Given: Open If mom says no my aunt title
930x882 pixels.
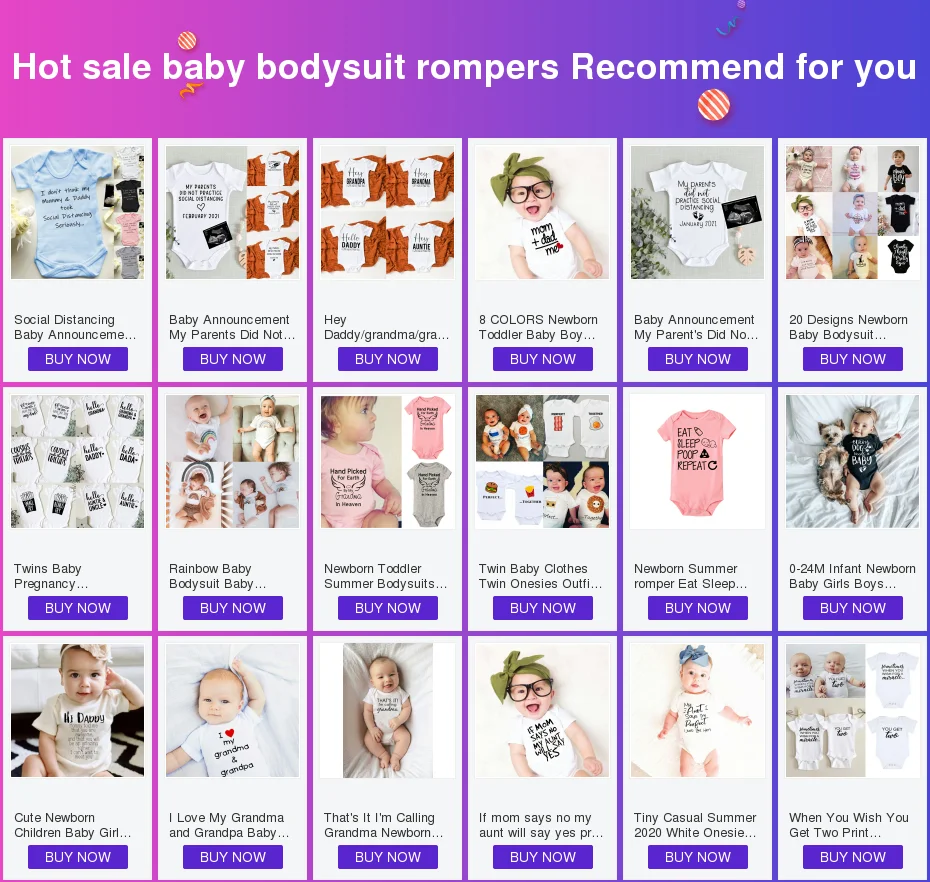Looking at the screenshot, I should click(541, 825).
